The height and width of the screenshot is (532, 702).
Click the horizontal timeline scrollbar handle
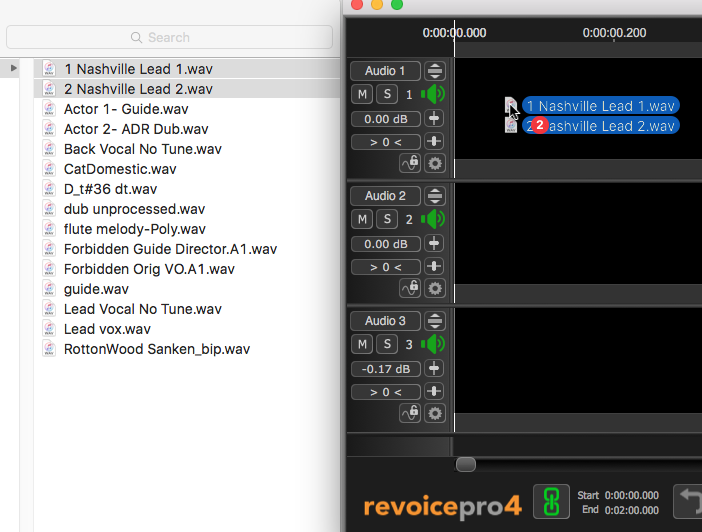click(x=466, y=464)
